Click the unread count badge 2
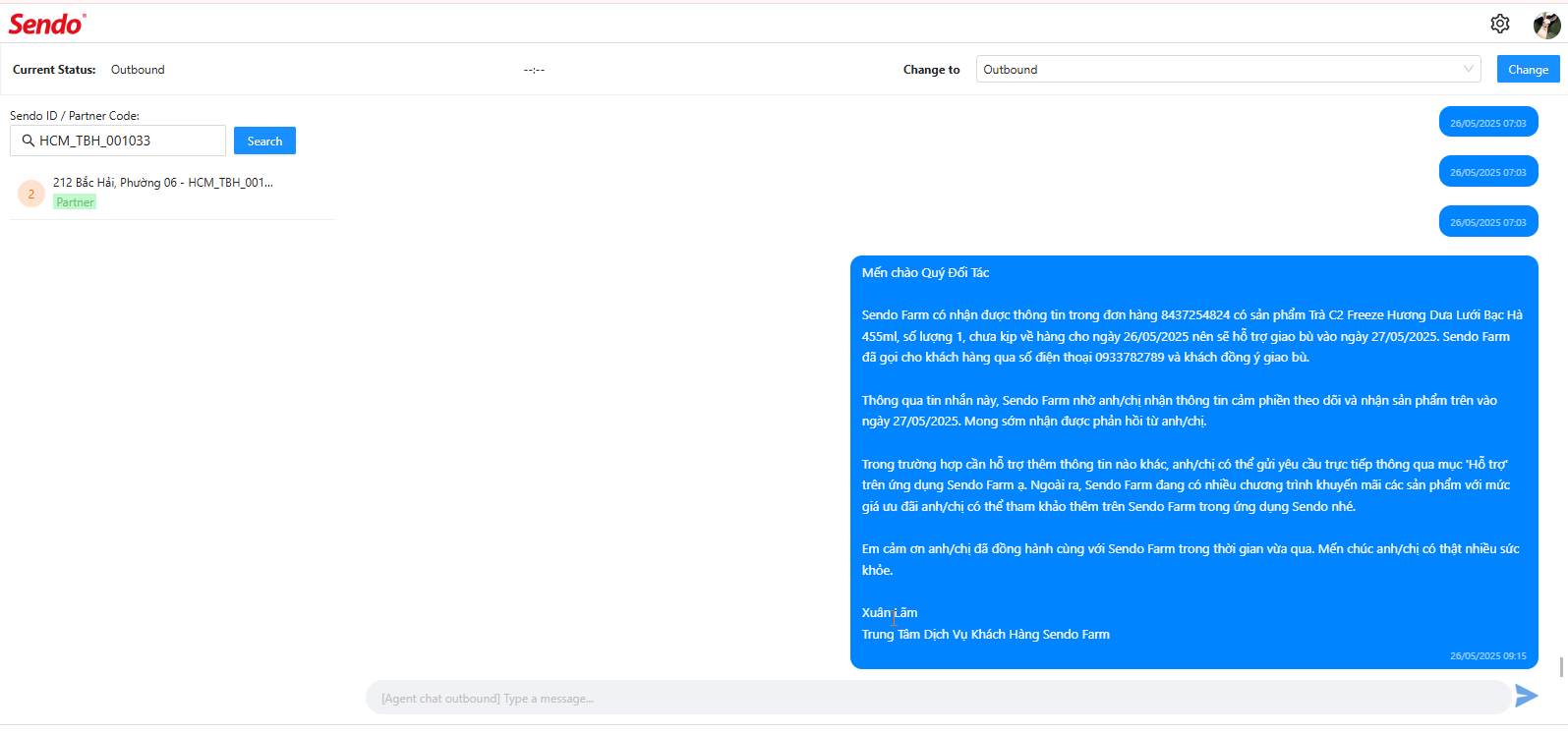The image size is (1568, 733). tap(31, 194)
